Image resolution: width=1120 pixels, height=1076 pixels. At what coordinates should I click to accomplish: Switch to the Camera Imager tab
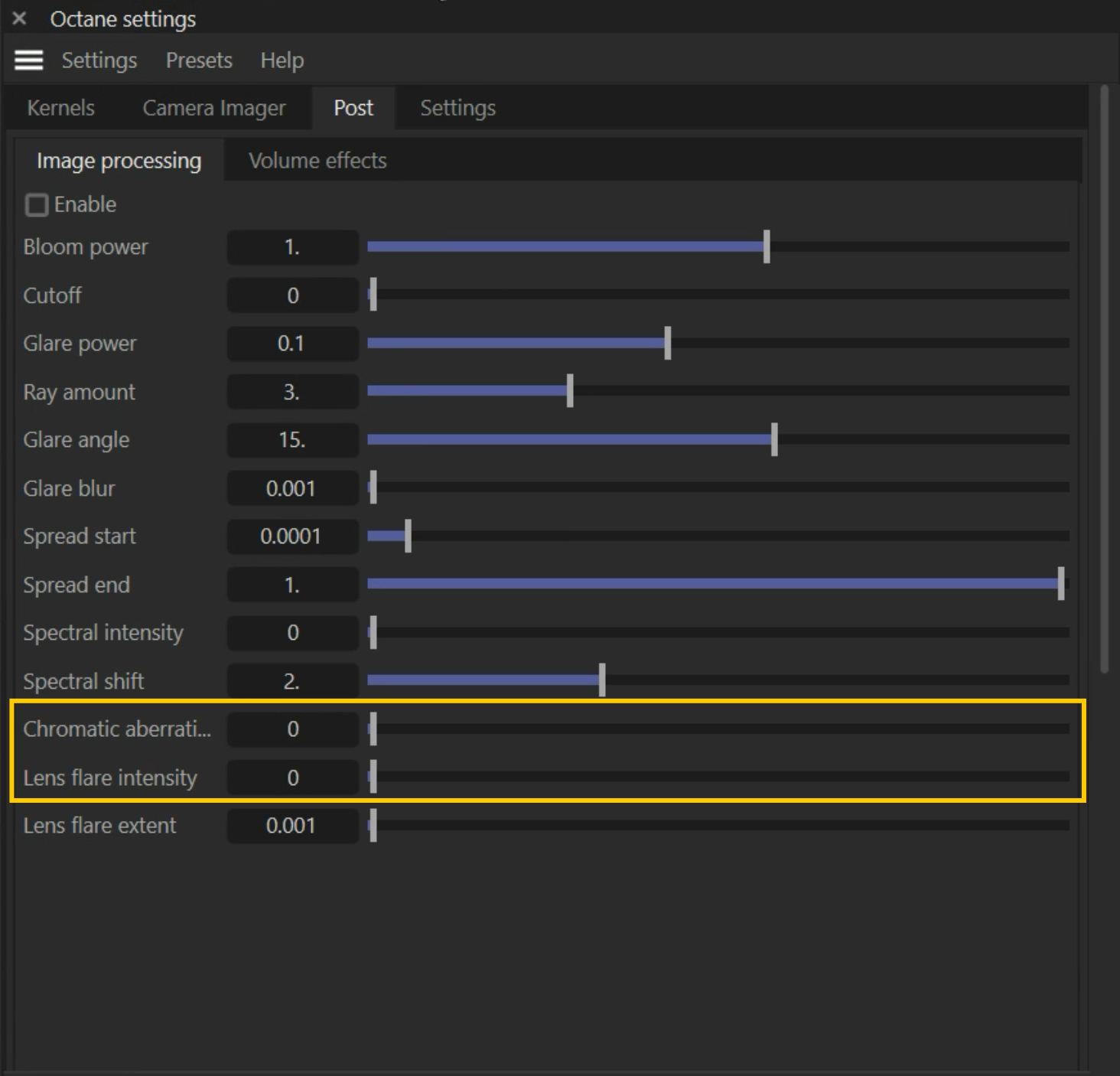pyautogui.click(x=214, y=108)
